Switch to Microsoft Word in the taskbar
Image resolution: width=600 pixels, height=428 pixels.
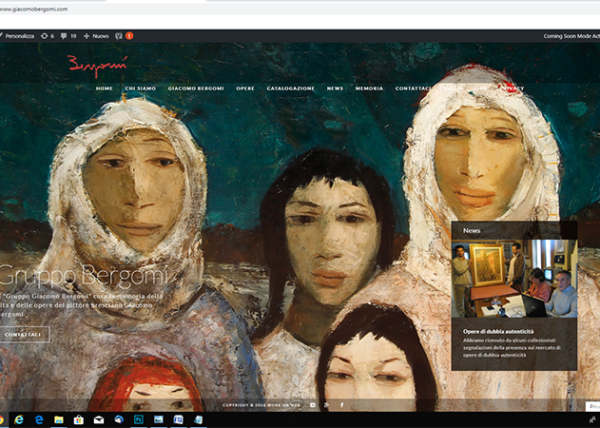[178, 420]
